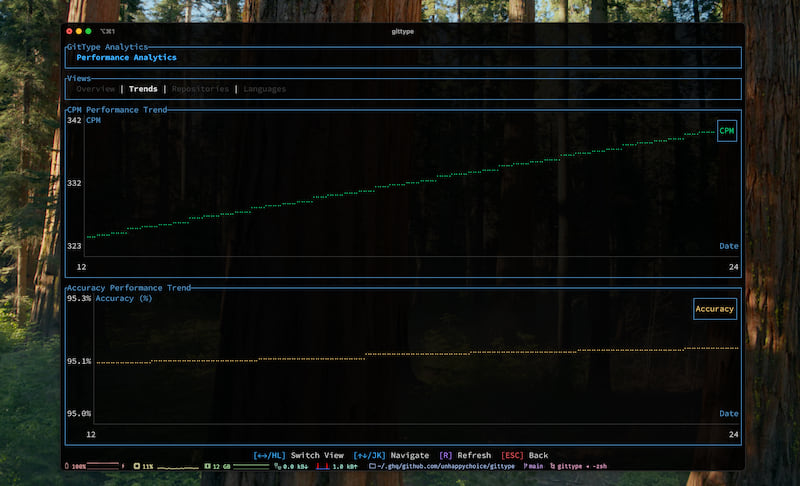Click the Accuracy legend box

[x=714, y=309]
